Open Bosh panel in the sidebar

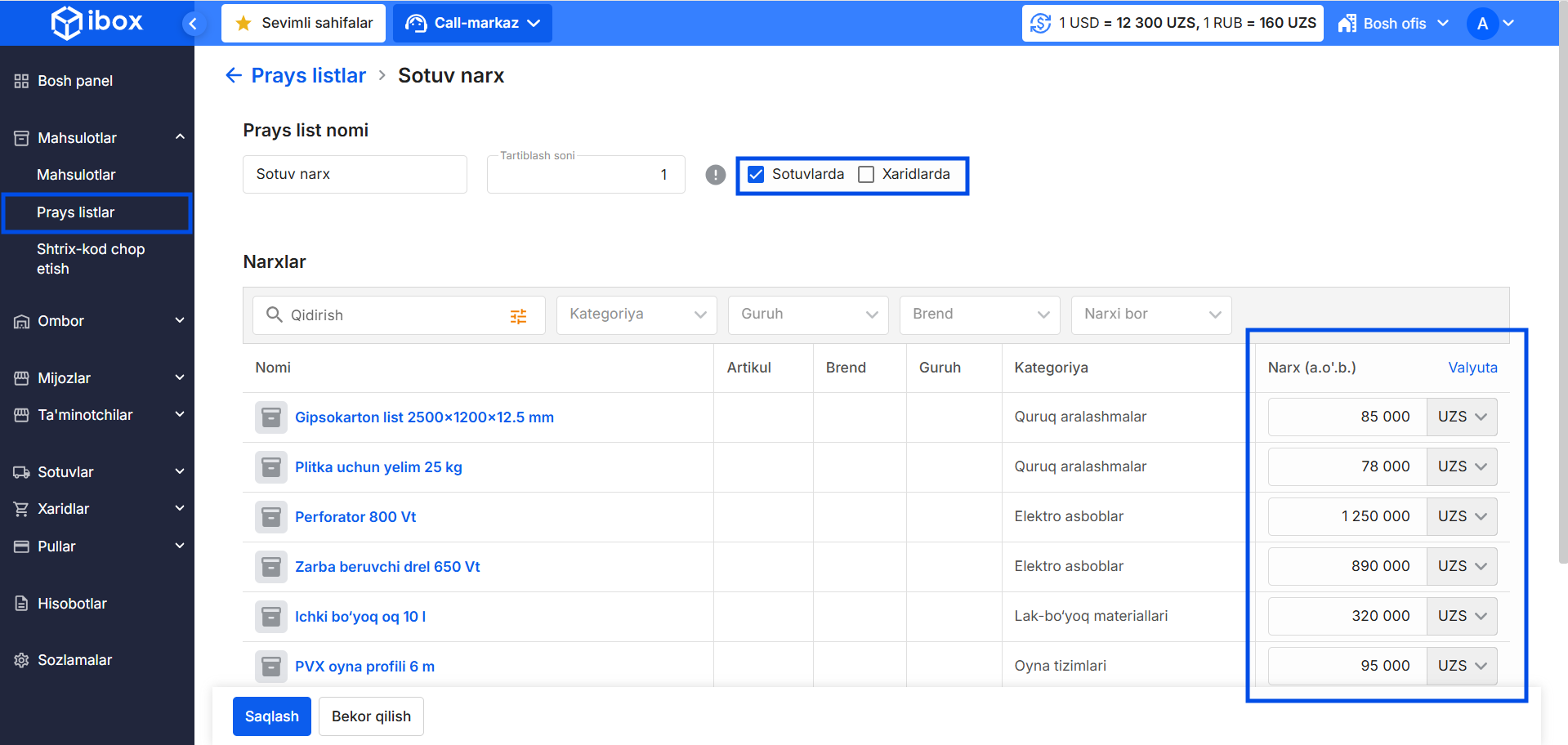[75, 81]
